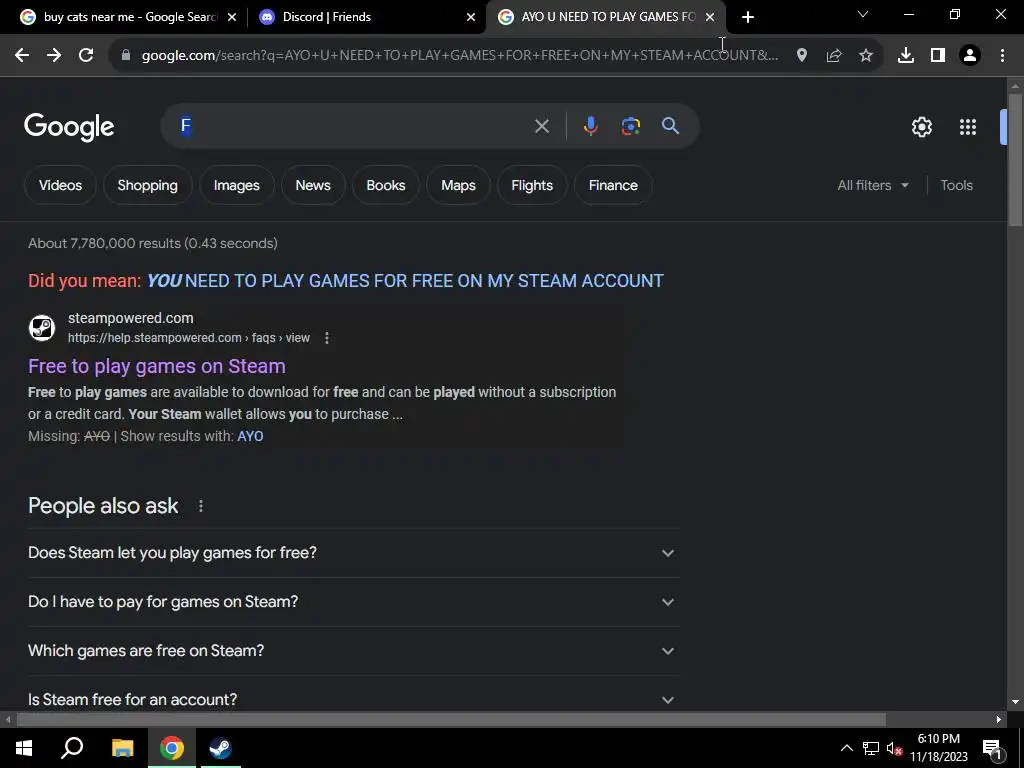
Task: Open search Tools
Action: (956, 185)
